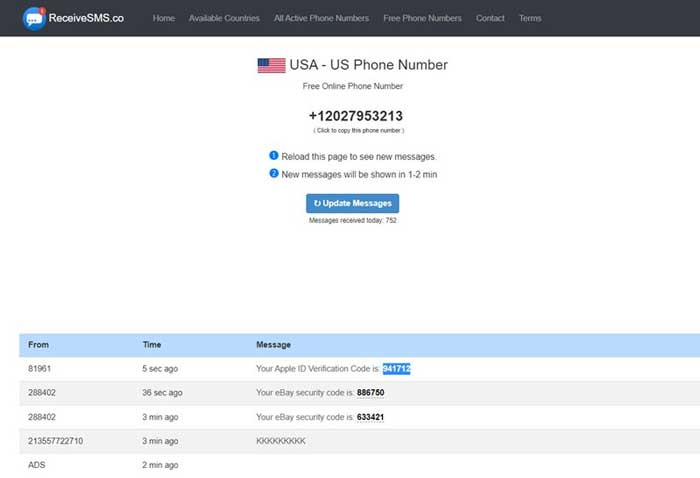Image resolution: width=700 pixels, height=478 pixels.
Task: Click the Update Messages button
Action: pos(353,203)
